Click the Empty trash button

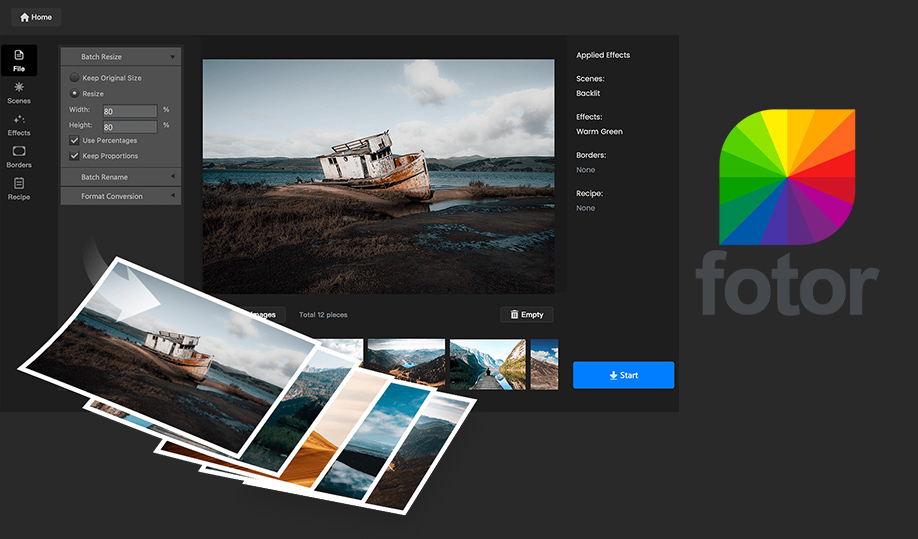[x=527, y=314]
